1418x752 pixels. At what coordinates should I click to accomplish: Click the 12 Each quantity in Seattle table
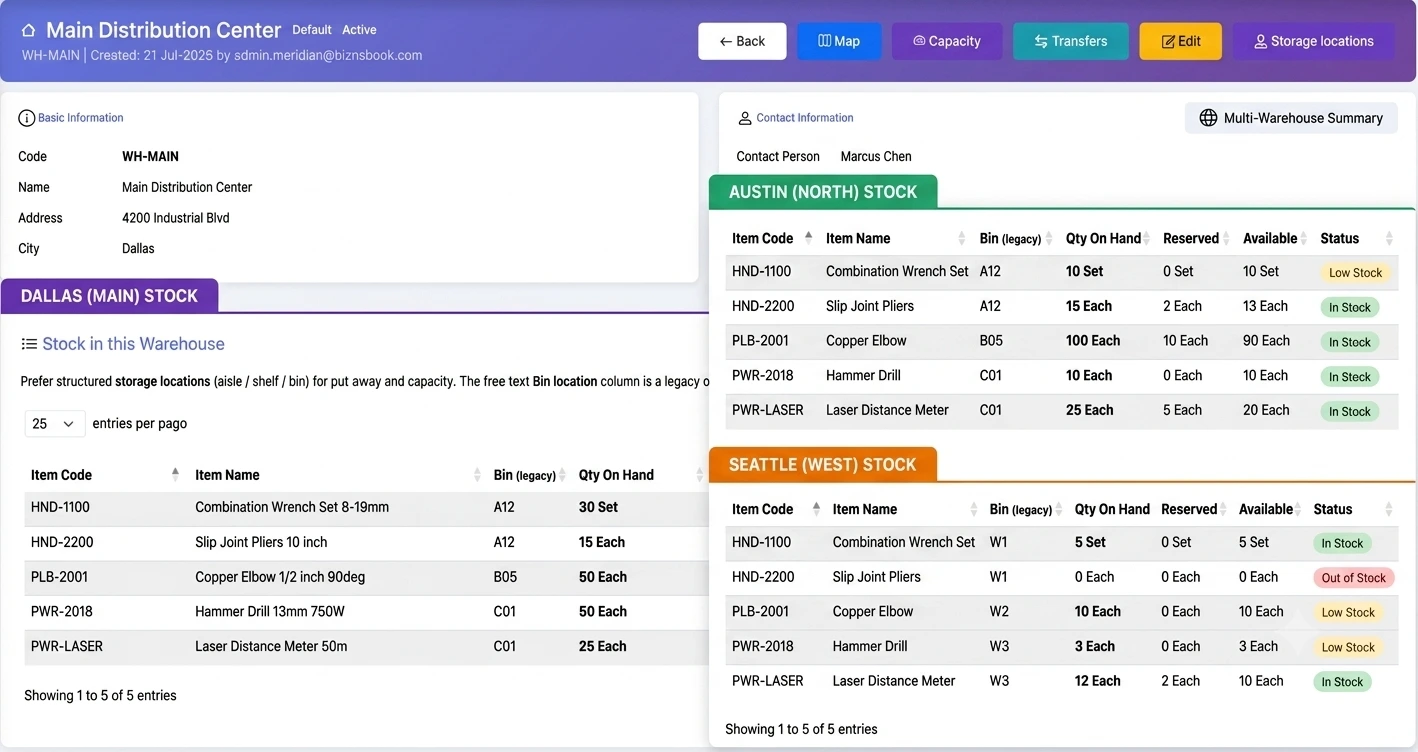point(1098,681)
